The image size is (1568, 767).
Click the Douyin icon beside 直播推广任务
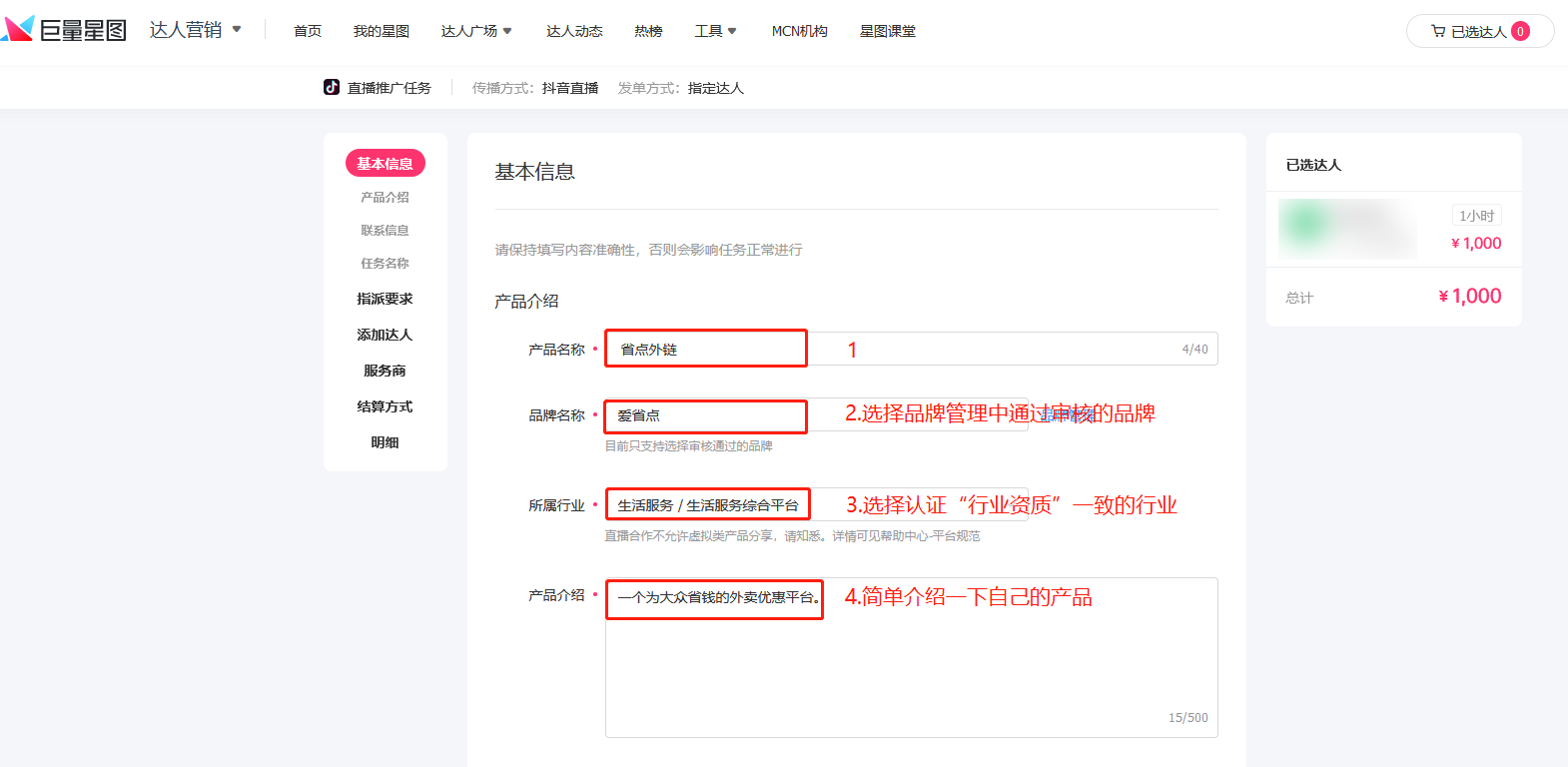tap(332, 87)
